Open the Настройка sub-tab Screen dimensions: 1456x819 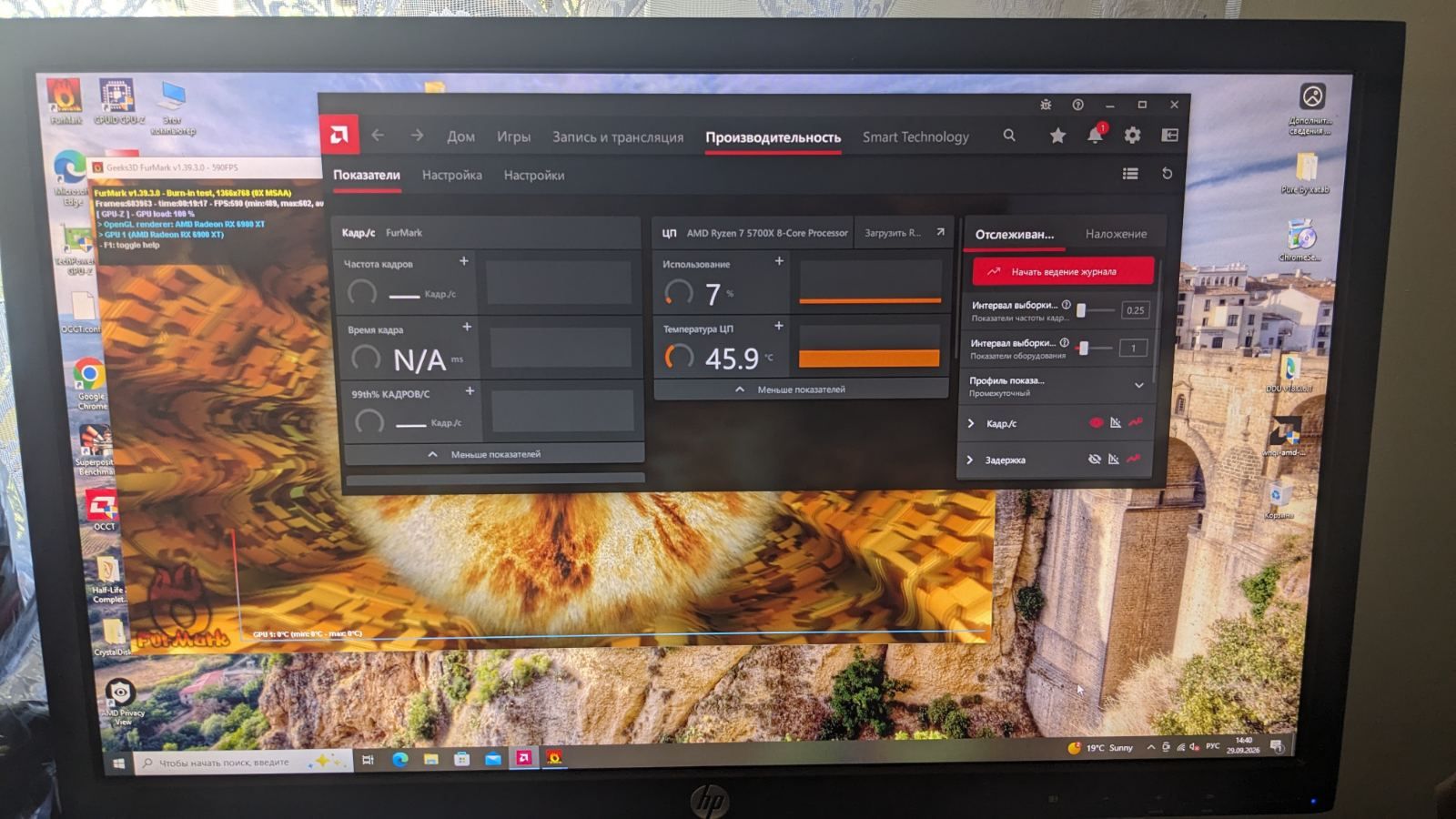click(x=451, y=175)
